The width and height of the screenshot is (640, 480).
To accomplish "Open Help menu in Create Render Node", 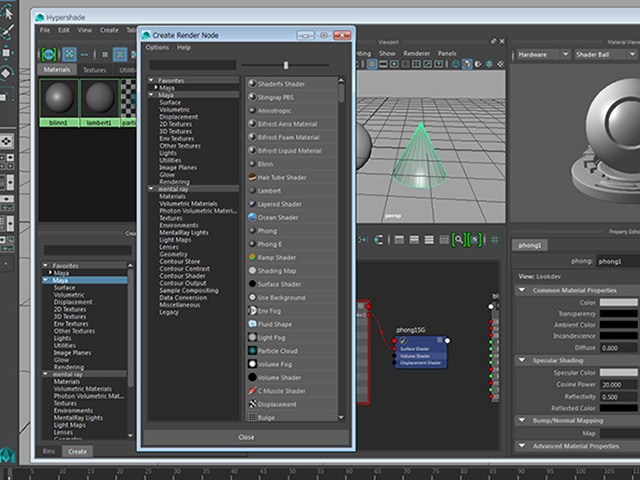I will click(x=184, y=47).
